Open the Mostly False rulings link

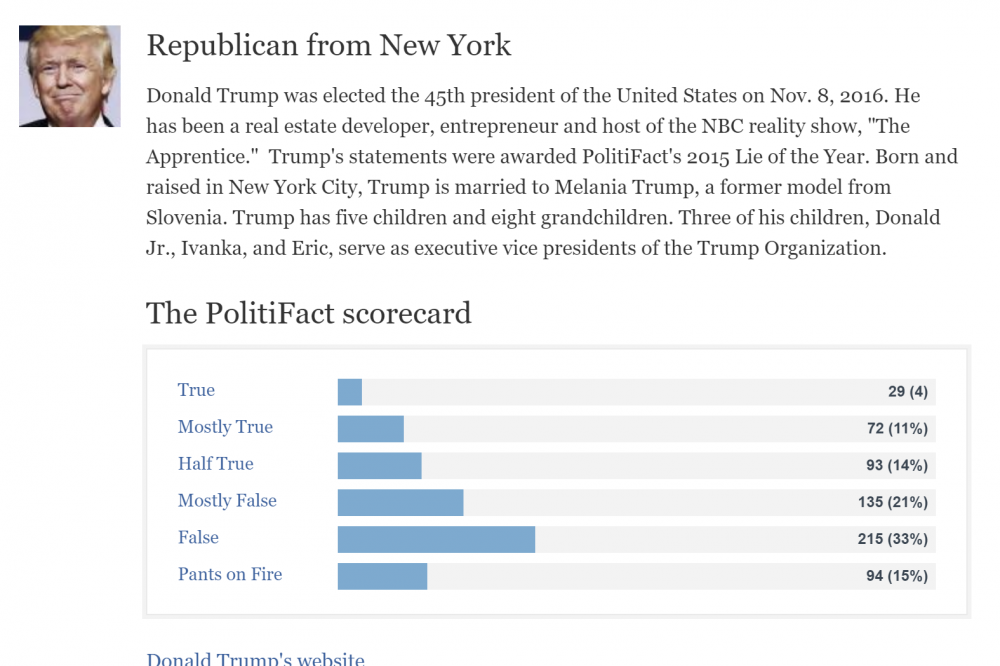(x=227, y=501)
